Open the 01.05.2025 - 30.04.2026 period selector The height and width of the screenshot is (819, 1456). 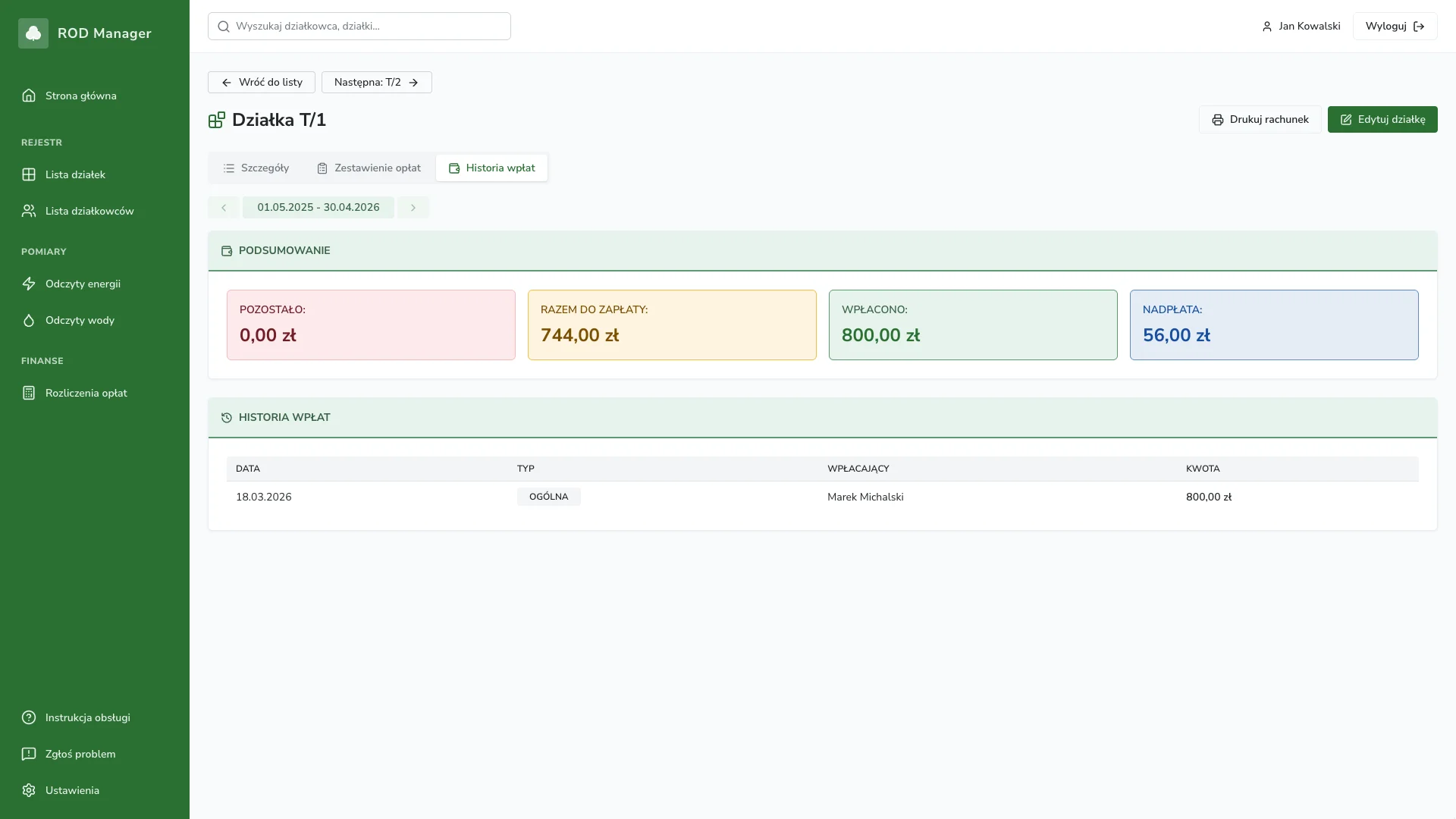318,208
